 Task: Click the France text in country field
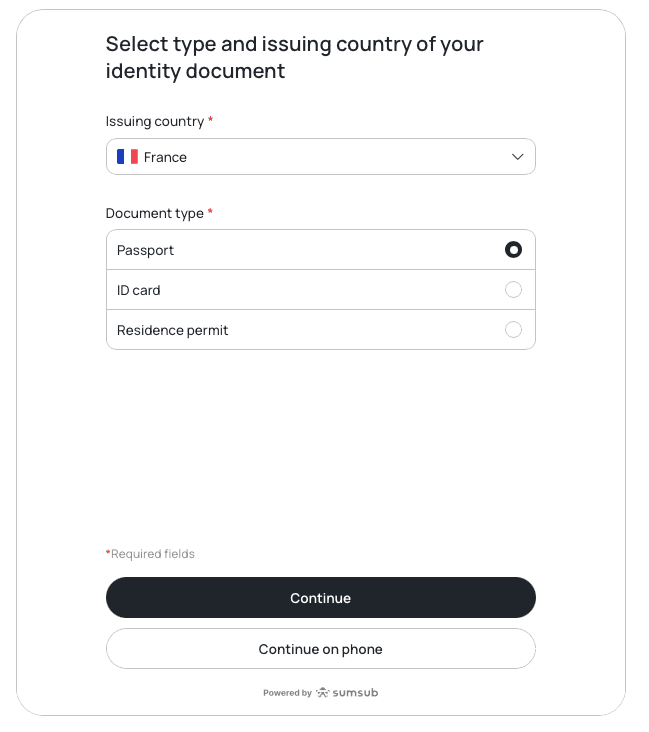pyautogui.click(x=165, y=157)
